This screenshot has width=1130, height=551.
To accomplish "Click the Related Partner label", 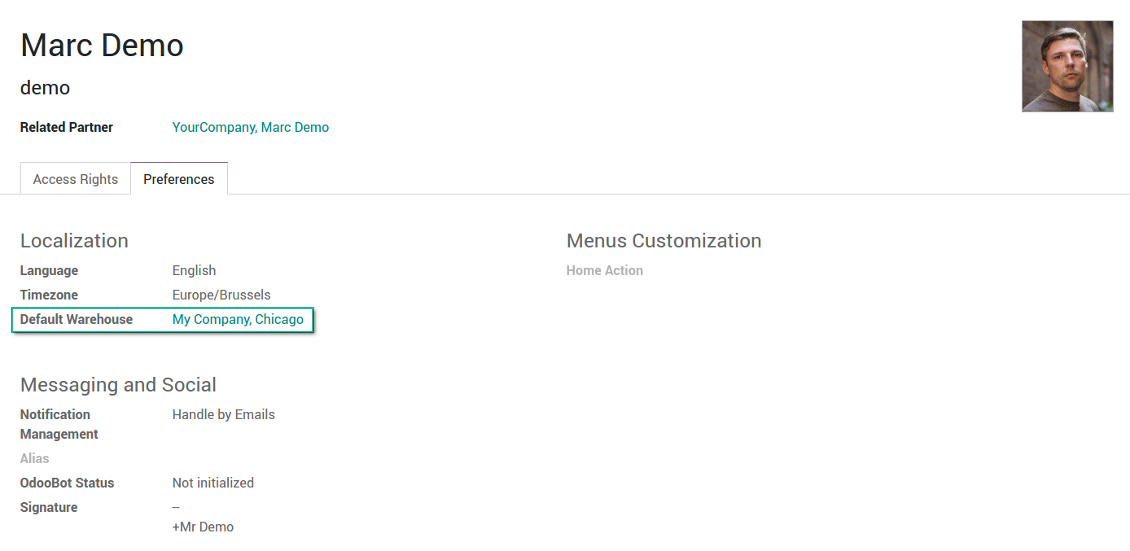I will point(66,128).
